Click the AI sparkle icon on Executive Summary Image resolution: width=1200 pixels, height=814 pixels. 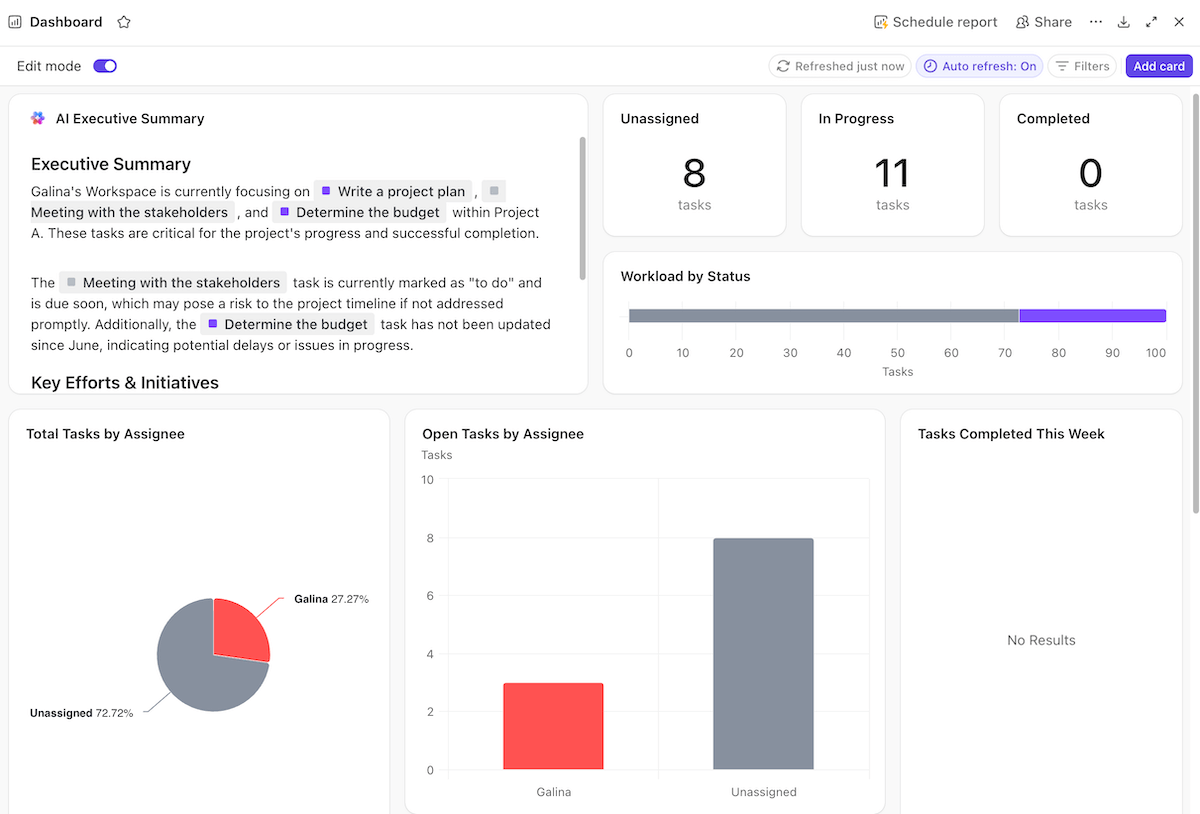[x=37, y=118]
